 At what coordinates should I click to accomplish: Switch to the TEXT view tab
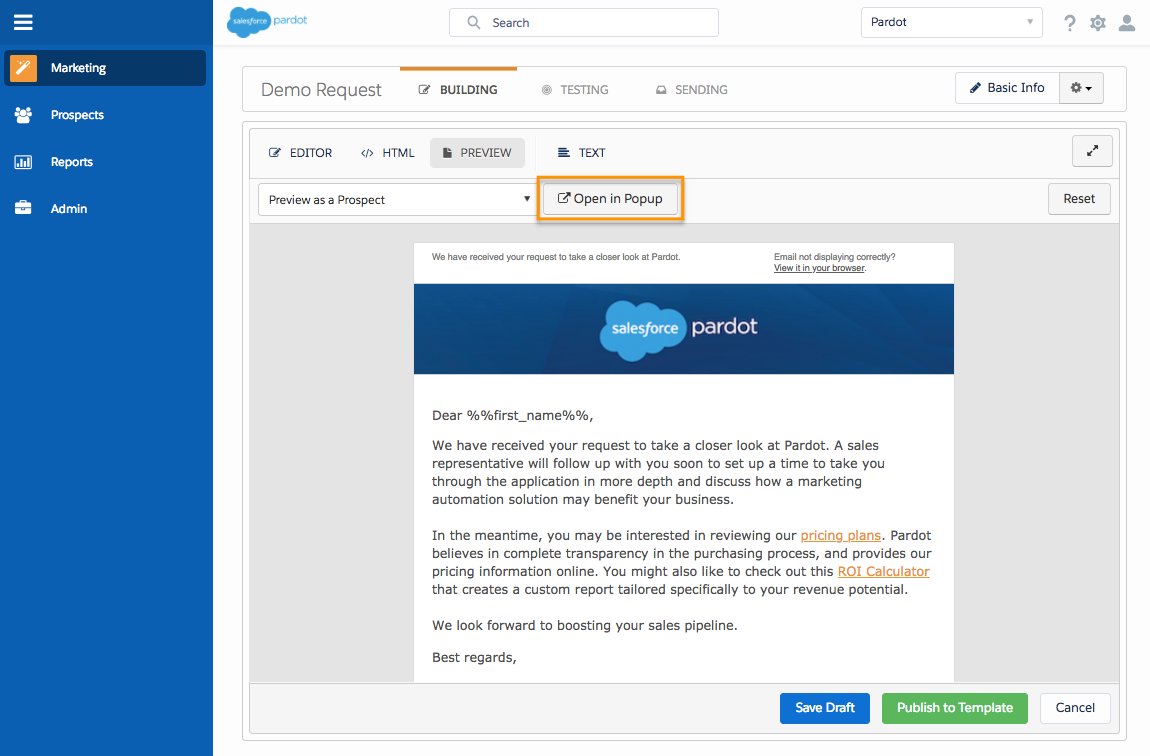(x=581, y=152)
